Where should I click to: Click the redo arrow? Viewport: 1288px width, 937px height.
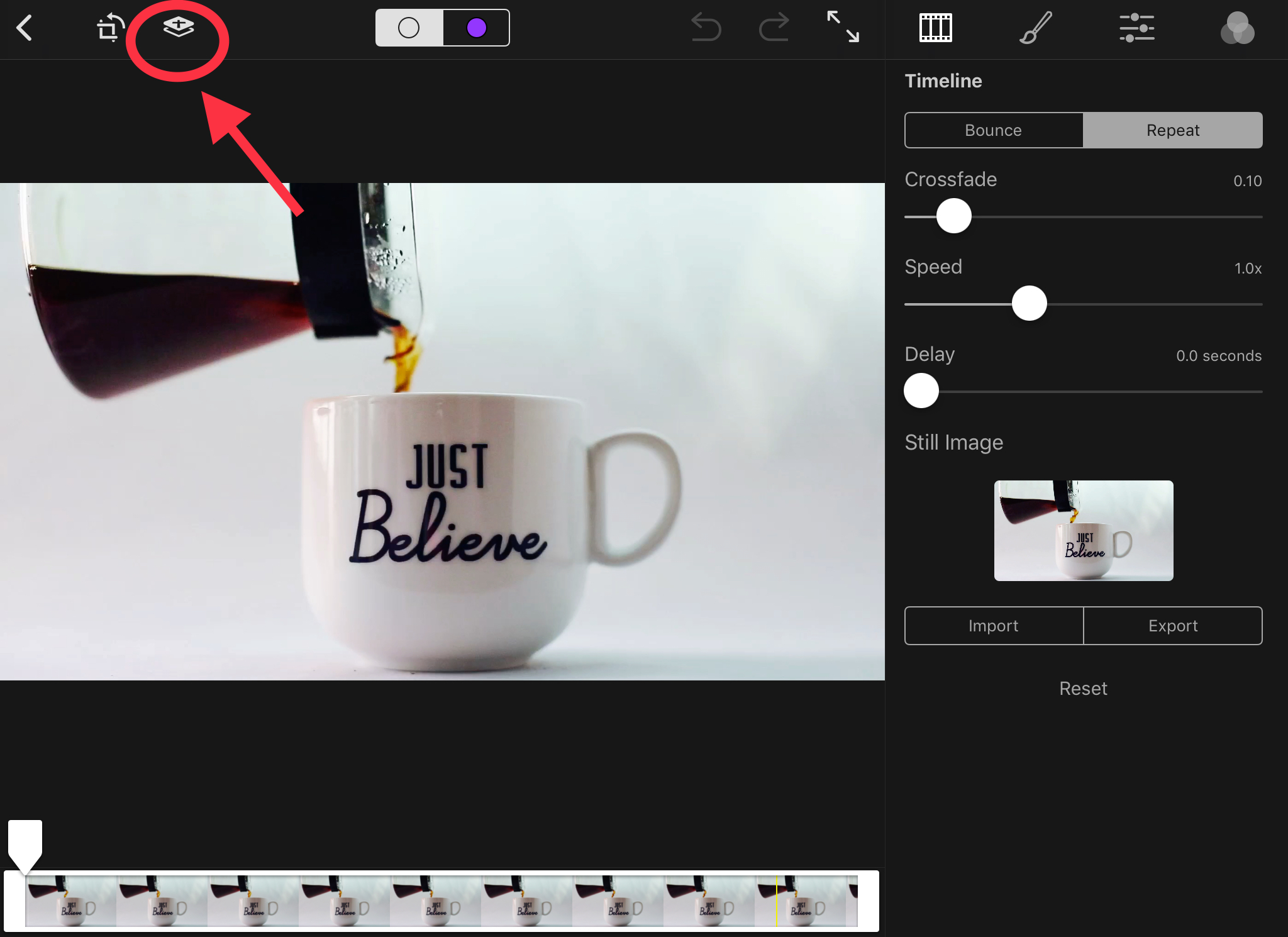(774, 28)
